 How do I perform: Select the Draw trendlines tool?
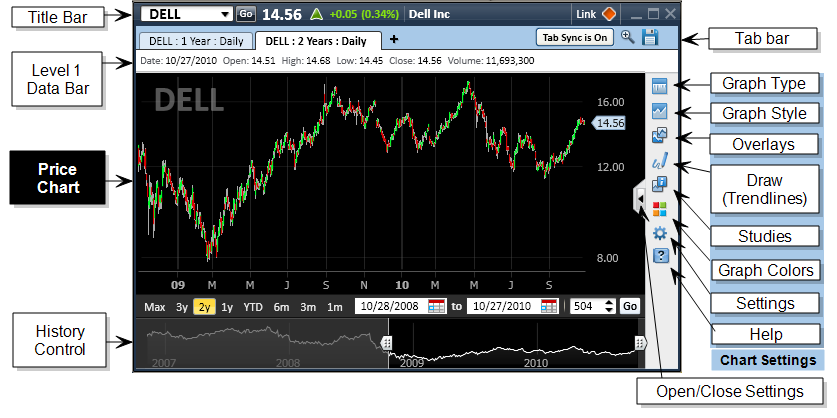(x=660, y=160)
